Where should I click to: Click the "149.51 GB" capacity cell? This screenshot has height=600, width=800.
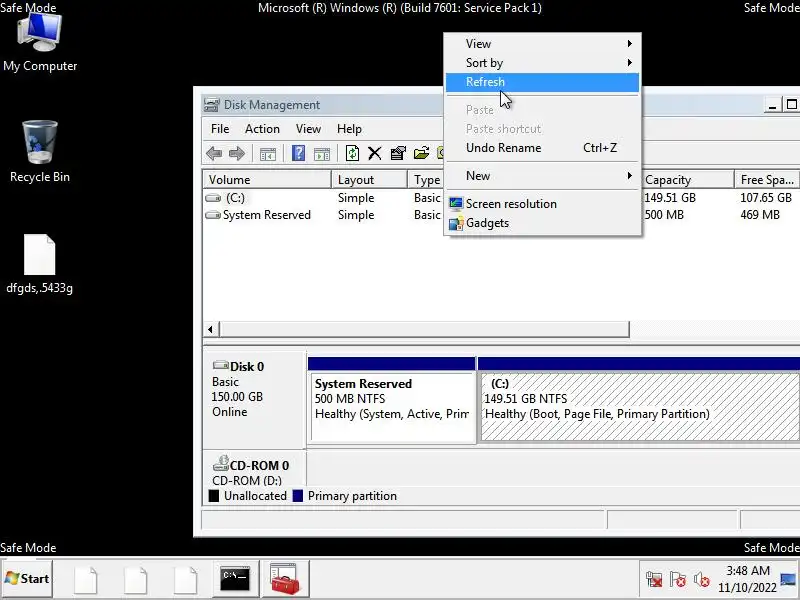[x=670, y=197]
